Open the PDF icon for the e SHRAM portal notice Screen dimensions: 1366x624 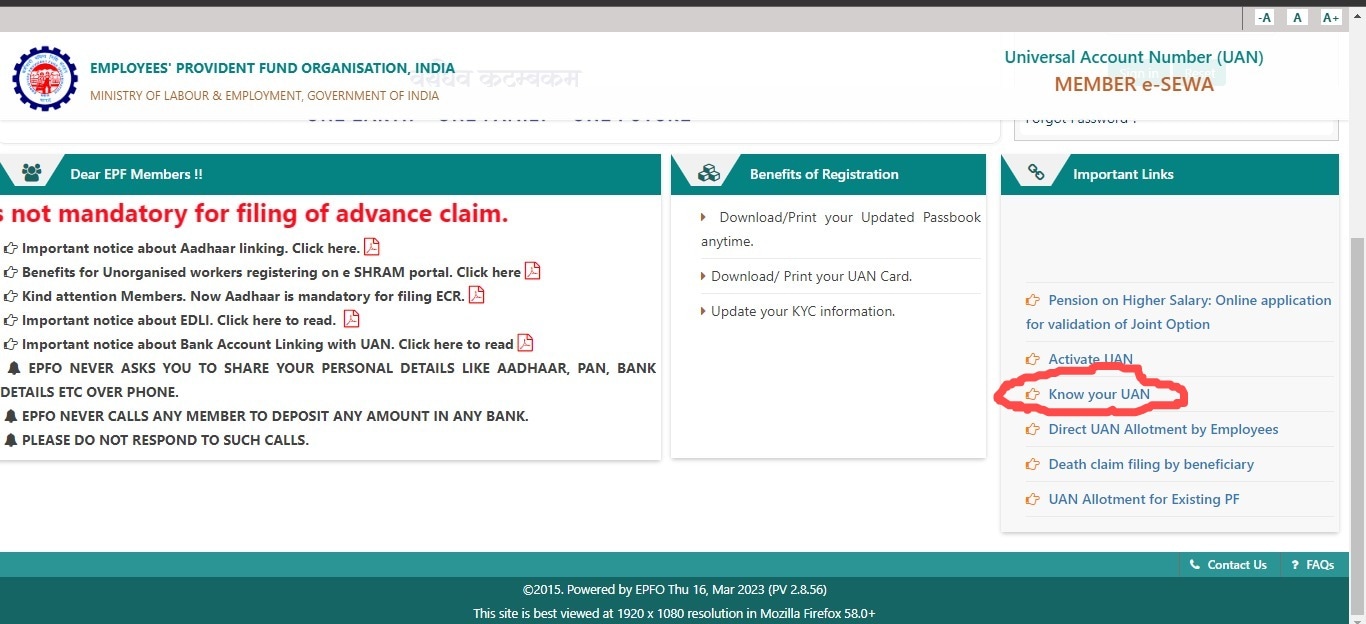pyautogui.click(x=533, y=271)
